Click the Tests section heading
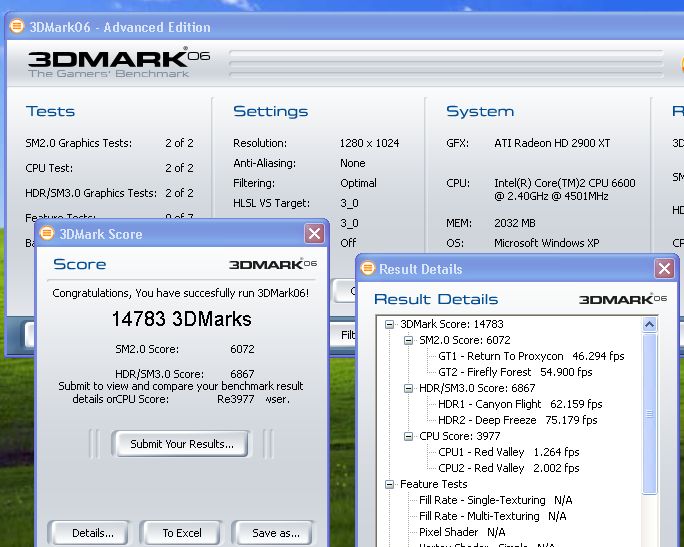This screenshot has height=547, width=684. 50,111
